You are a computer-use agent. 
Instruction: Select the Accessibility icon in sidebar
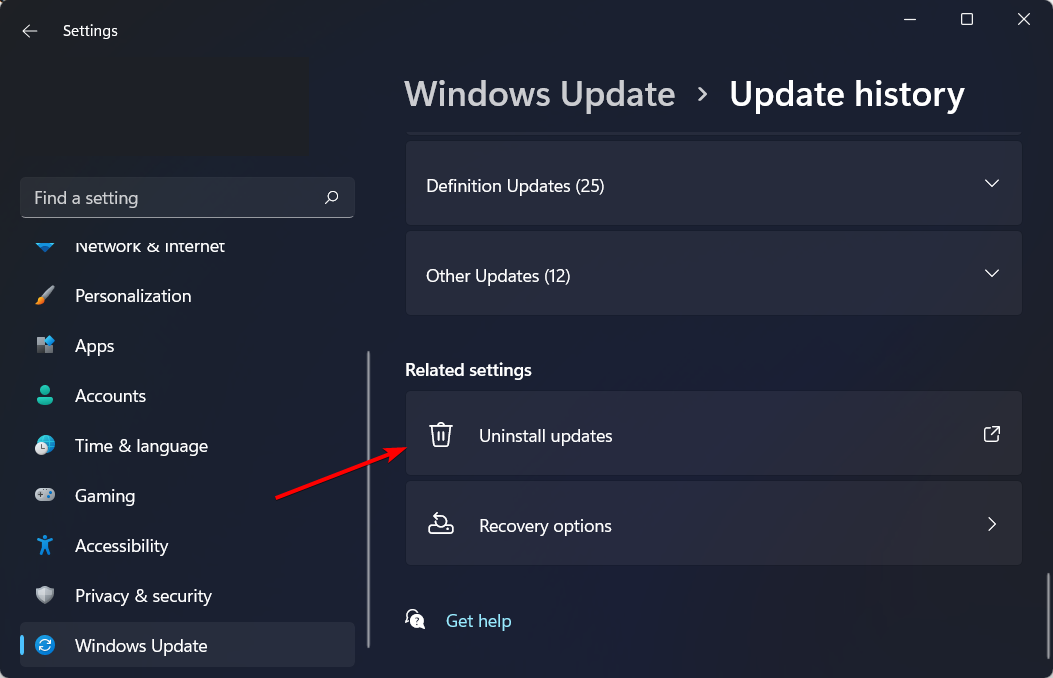[45, 545]
